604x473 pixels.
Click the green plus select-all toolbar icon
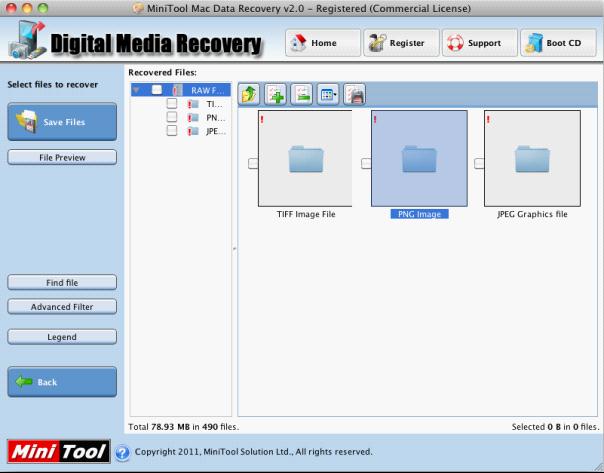(x=275, y=94)
